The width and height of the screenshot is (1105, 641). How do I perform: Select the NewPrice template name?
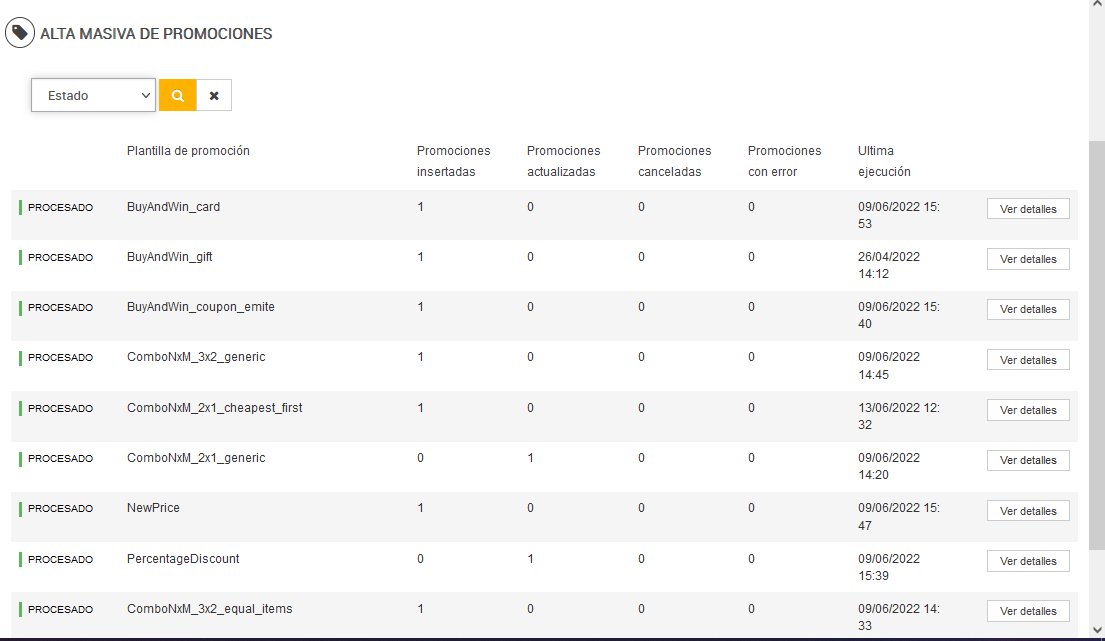pyautogui.click(x=153, y=508)
